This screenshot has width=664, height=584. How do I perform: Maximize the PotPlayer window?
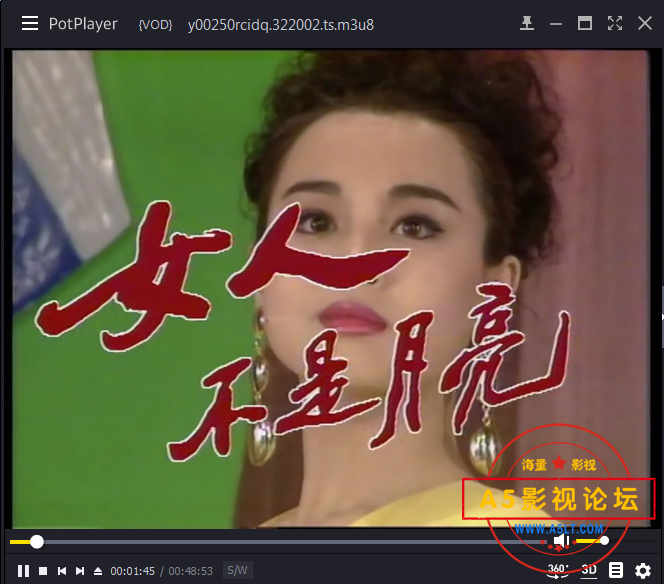(585, 23)
